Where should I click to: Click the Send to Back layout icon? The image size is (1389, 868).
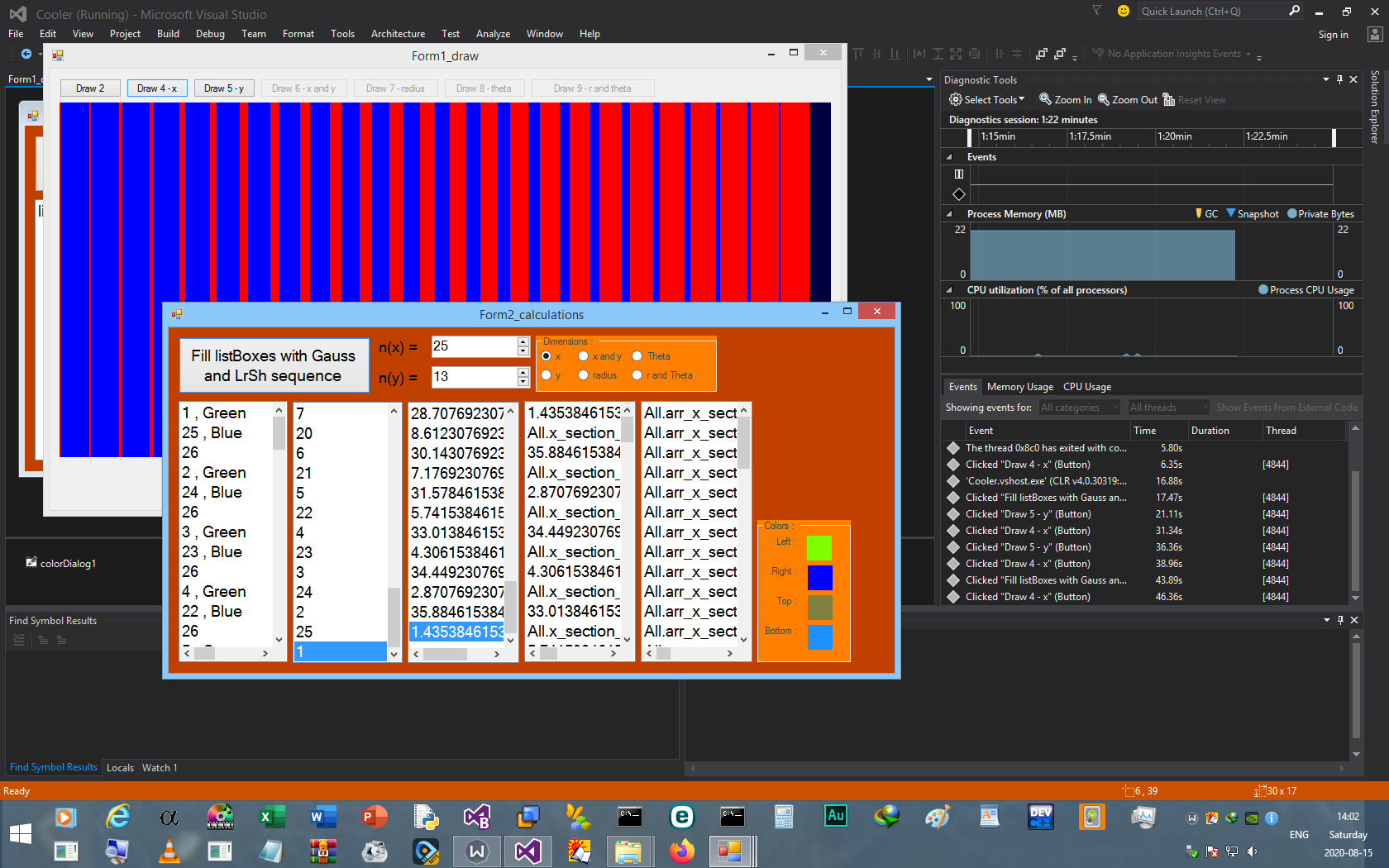click(x=1060, y=54)
